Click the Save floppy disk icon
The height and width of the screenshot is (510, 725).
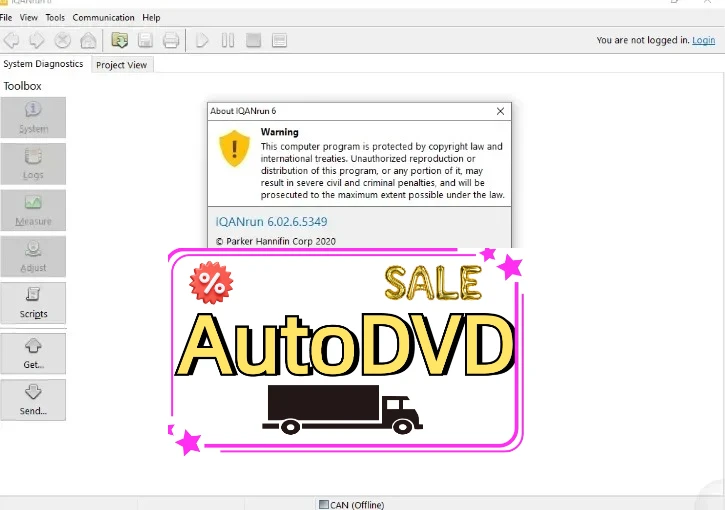click(x=145, y=40)
